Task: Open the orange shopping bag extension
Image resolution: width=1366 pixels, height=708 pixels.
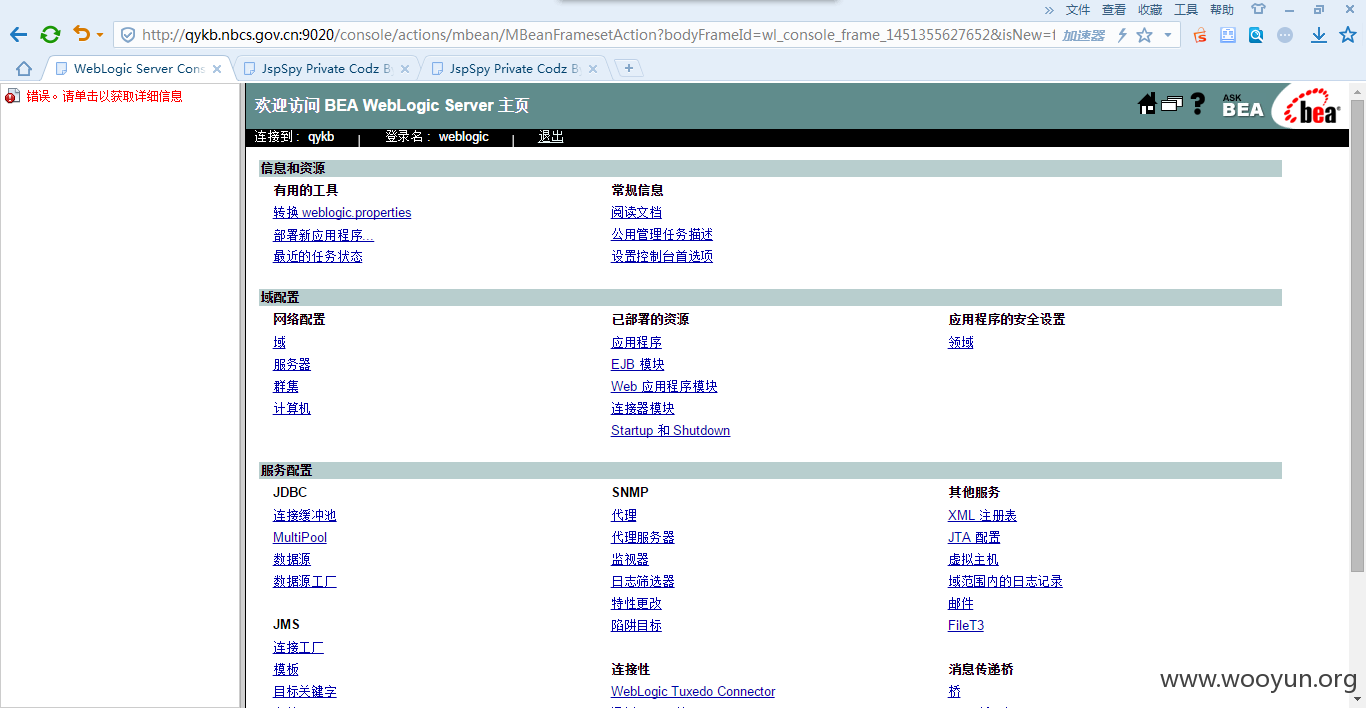Action: point(1200,35)
